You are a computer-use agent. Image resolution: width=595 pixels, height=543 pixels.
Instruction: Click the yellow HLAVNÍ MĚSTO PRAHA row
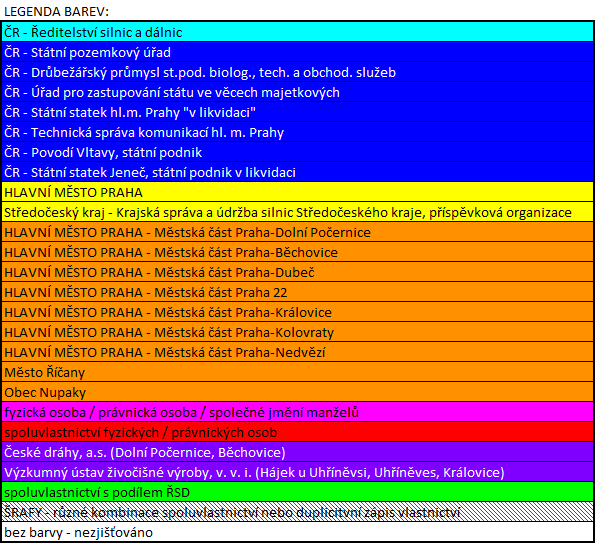298,192
